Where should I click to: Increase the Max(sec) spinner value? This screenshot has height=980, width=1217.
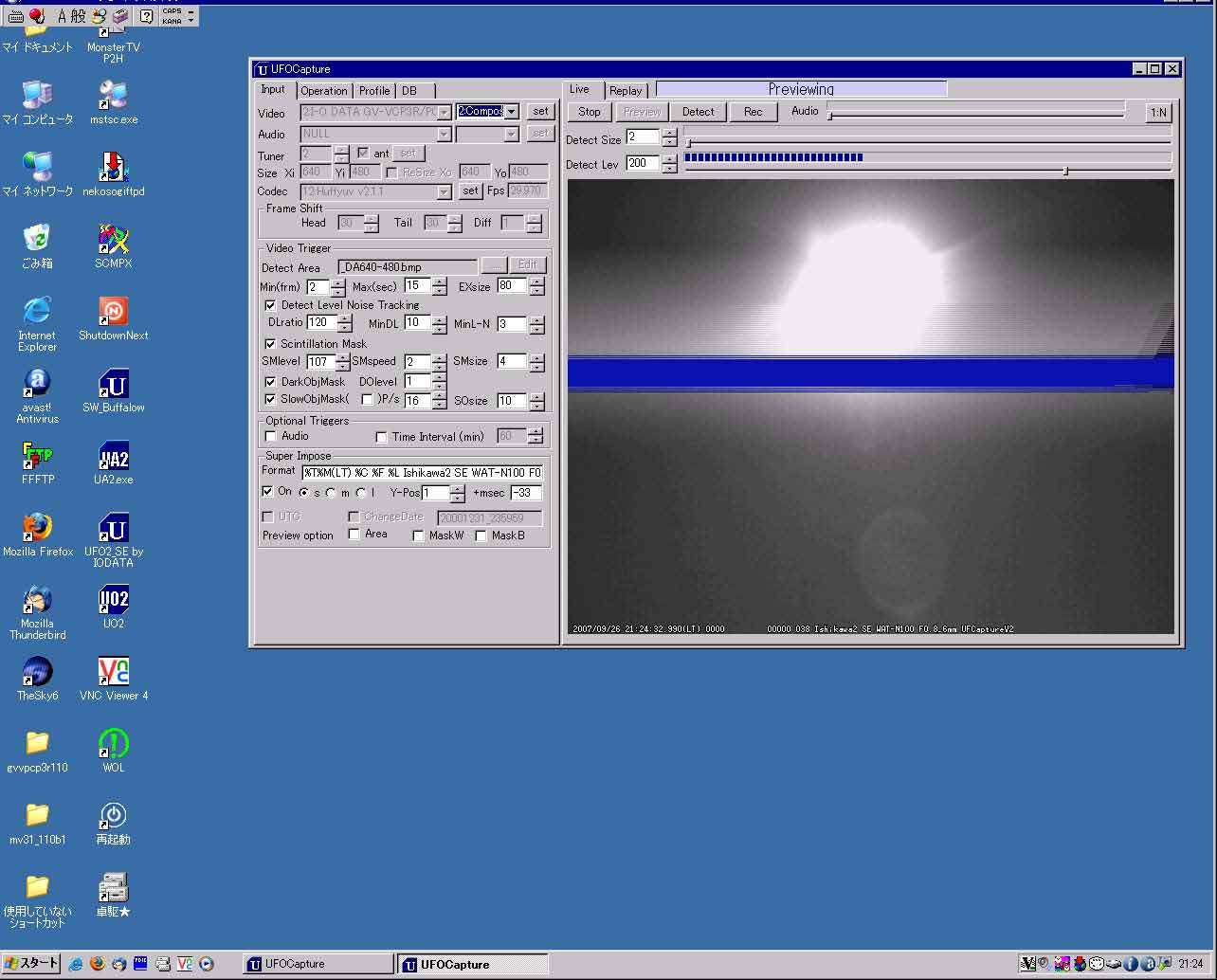pos(439,281)
